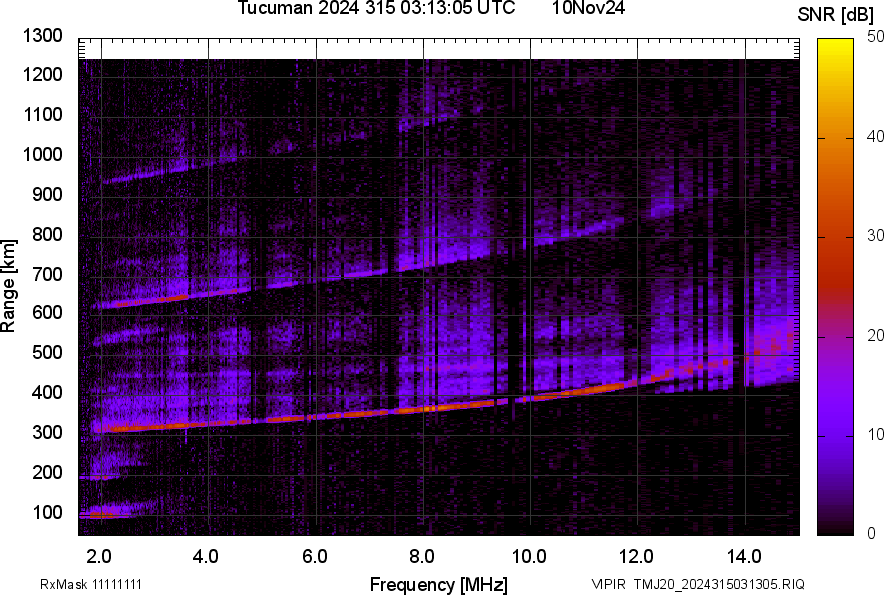
Task: Click the frequency tick label 10.0
Action: (528, 557)
